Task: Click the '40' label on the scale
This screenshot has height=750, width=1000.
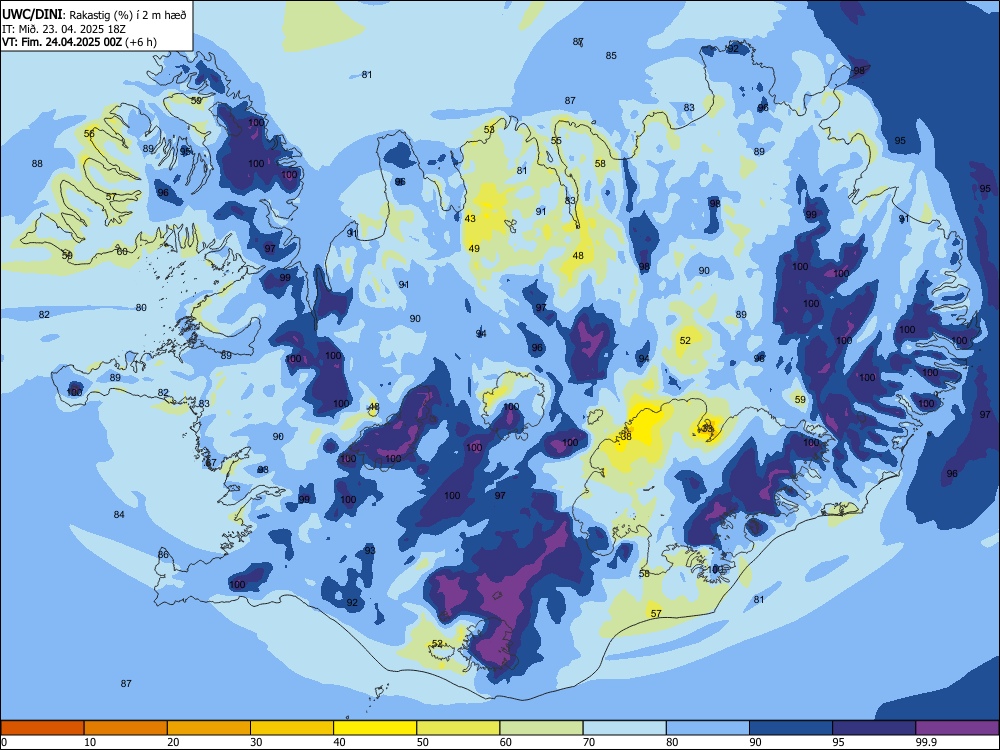Action: (340, 742)
